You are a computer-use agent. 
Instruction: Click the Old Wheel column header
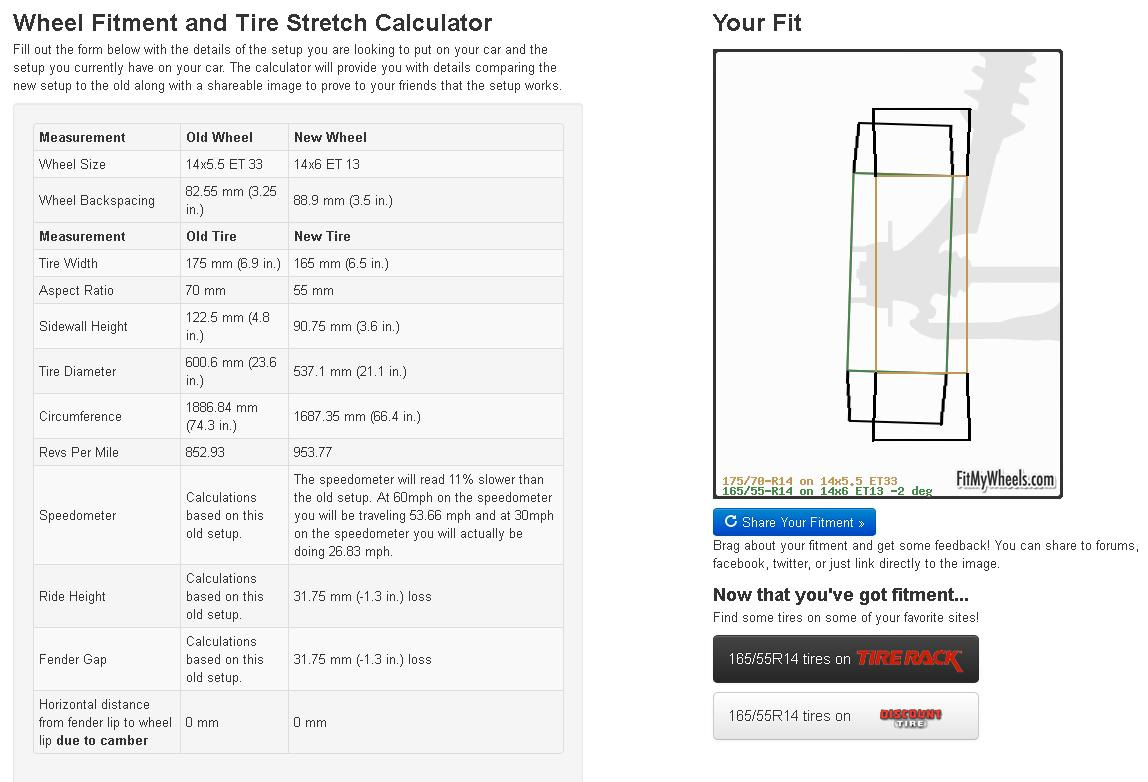tap(219, 137)
